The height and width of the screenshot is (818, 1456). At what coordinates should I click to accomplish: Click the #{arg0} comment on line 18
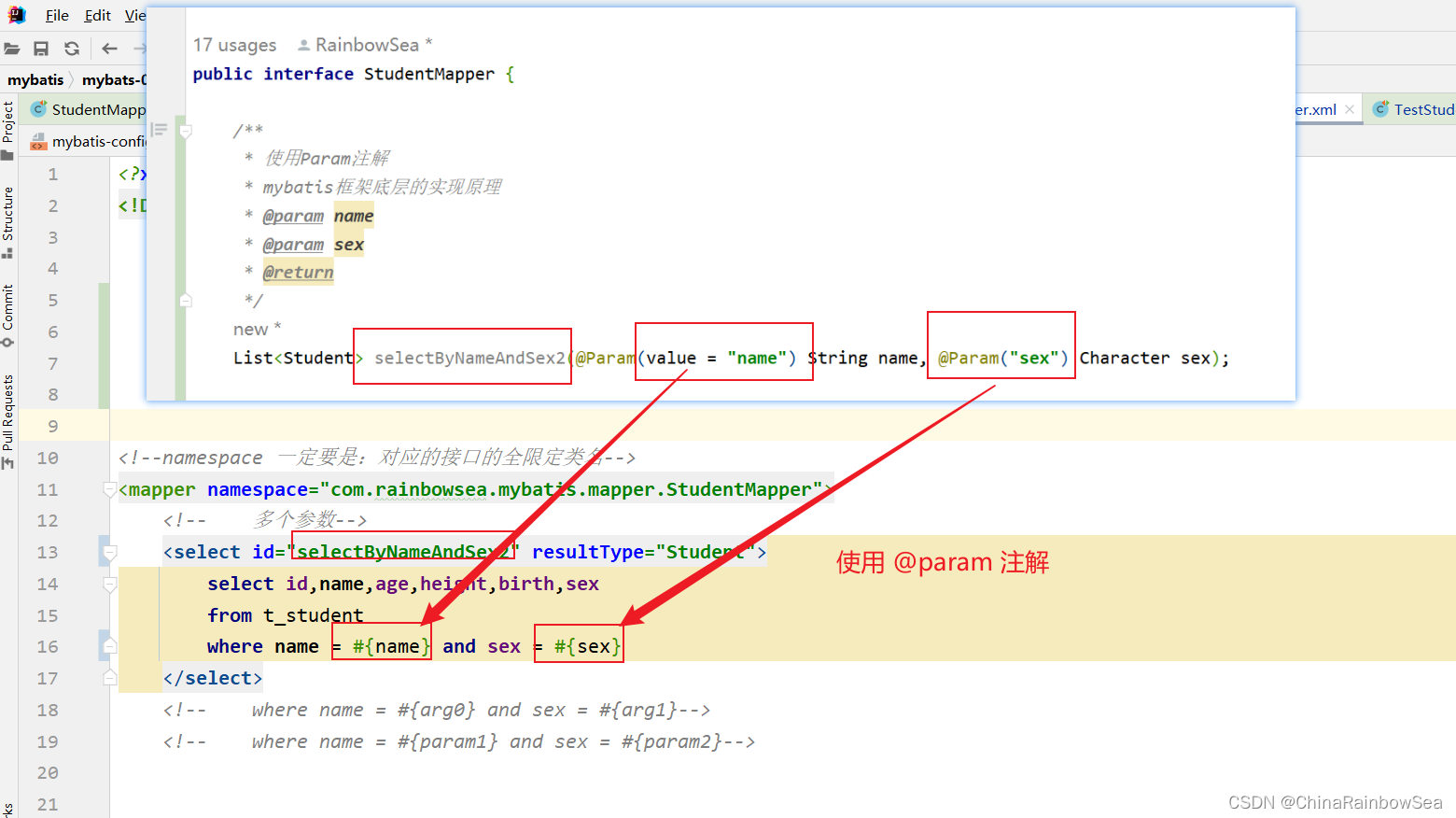[x=436, y=710]
